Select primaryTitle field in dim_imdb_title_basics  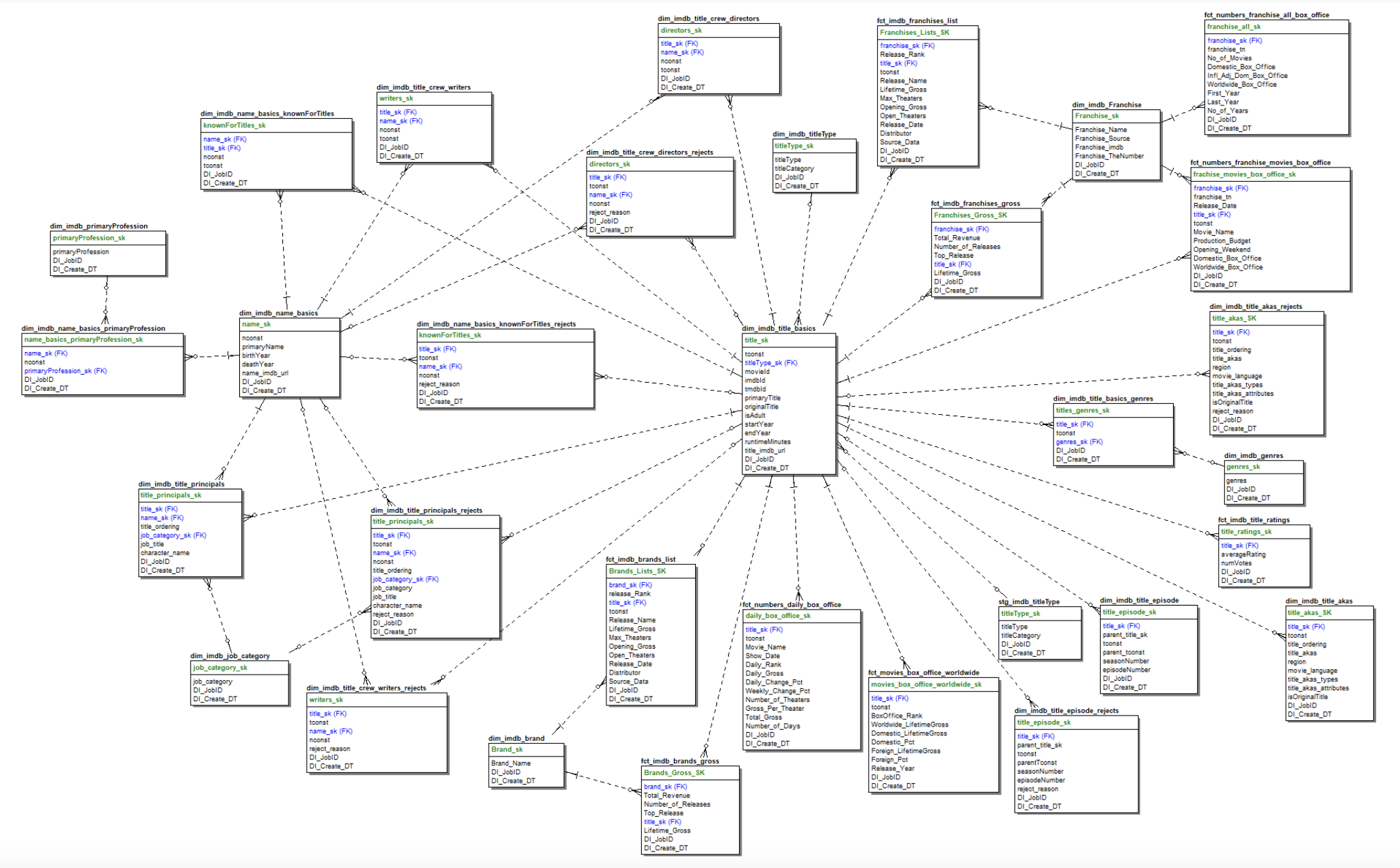click(x=762, y=398)
